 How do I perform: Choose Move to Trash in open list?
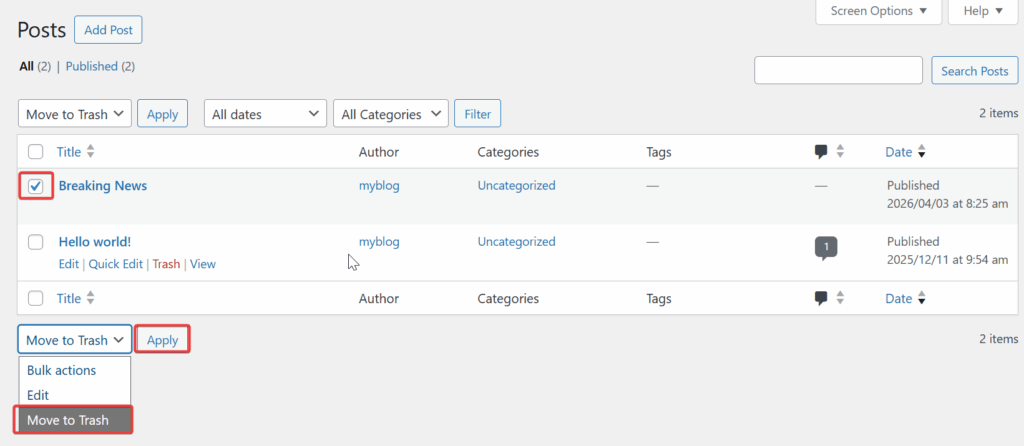[x=72, y=420]
